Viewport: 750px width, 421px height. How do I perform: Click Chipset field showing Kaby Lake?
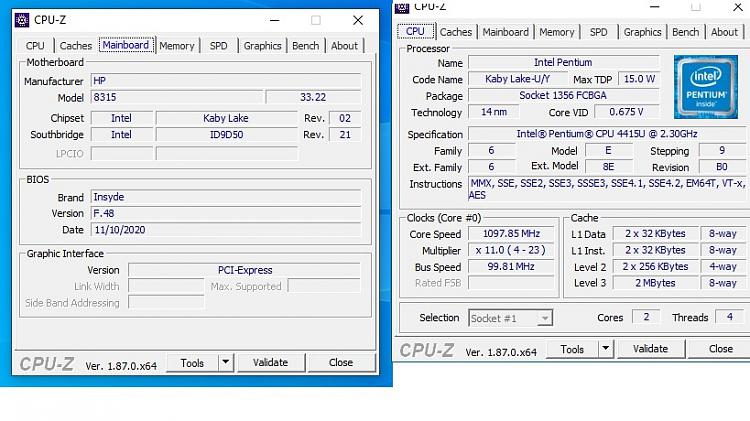(x=226, y=118)
